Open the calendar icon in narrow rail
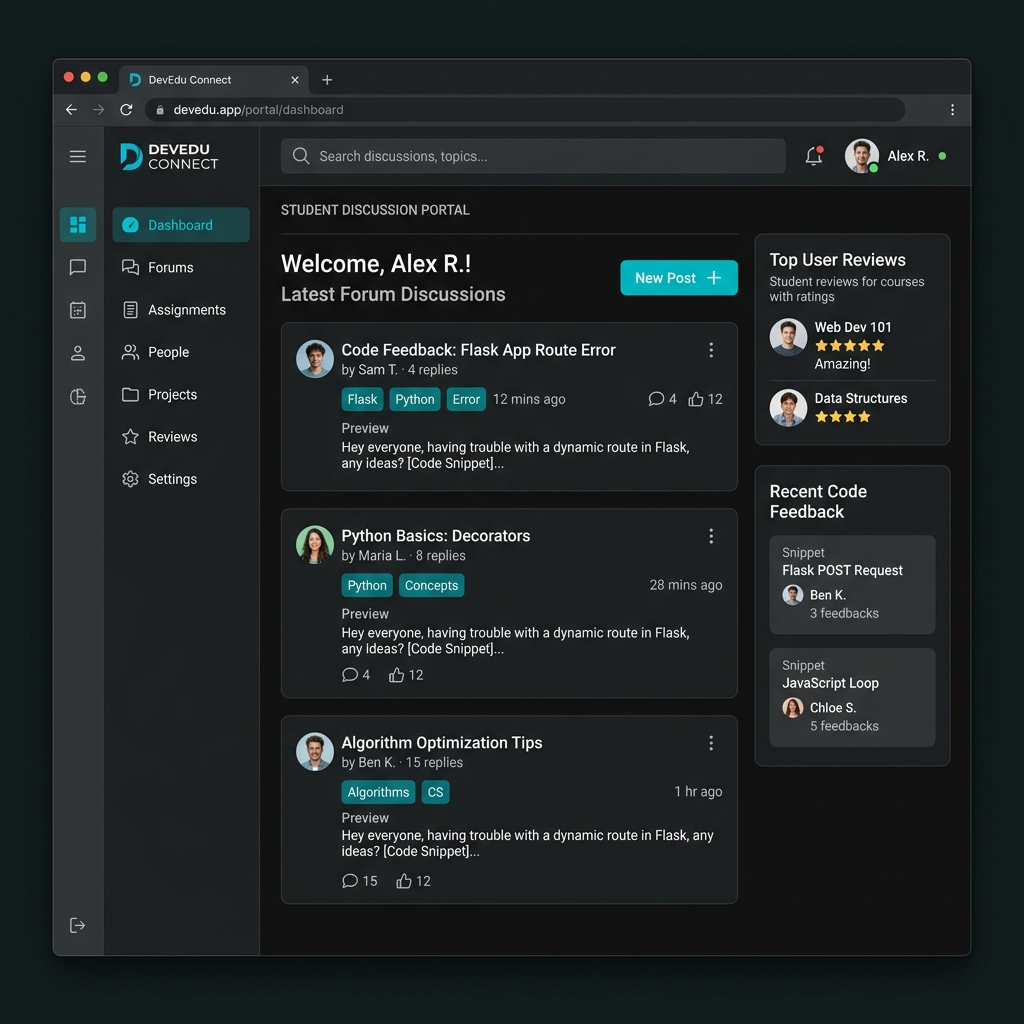Image resolution: width=1024 pixels, height=1024 pixels. pyautogui.click(x=78, y=310)
